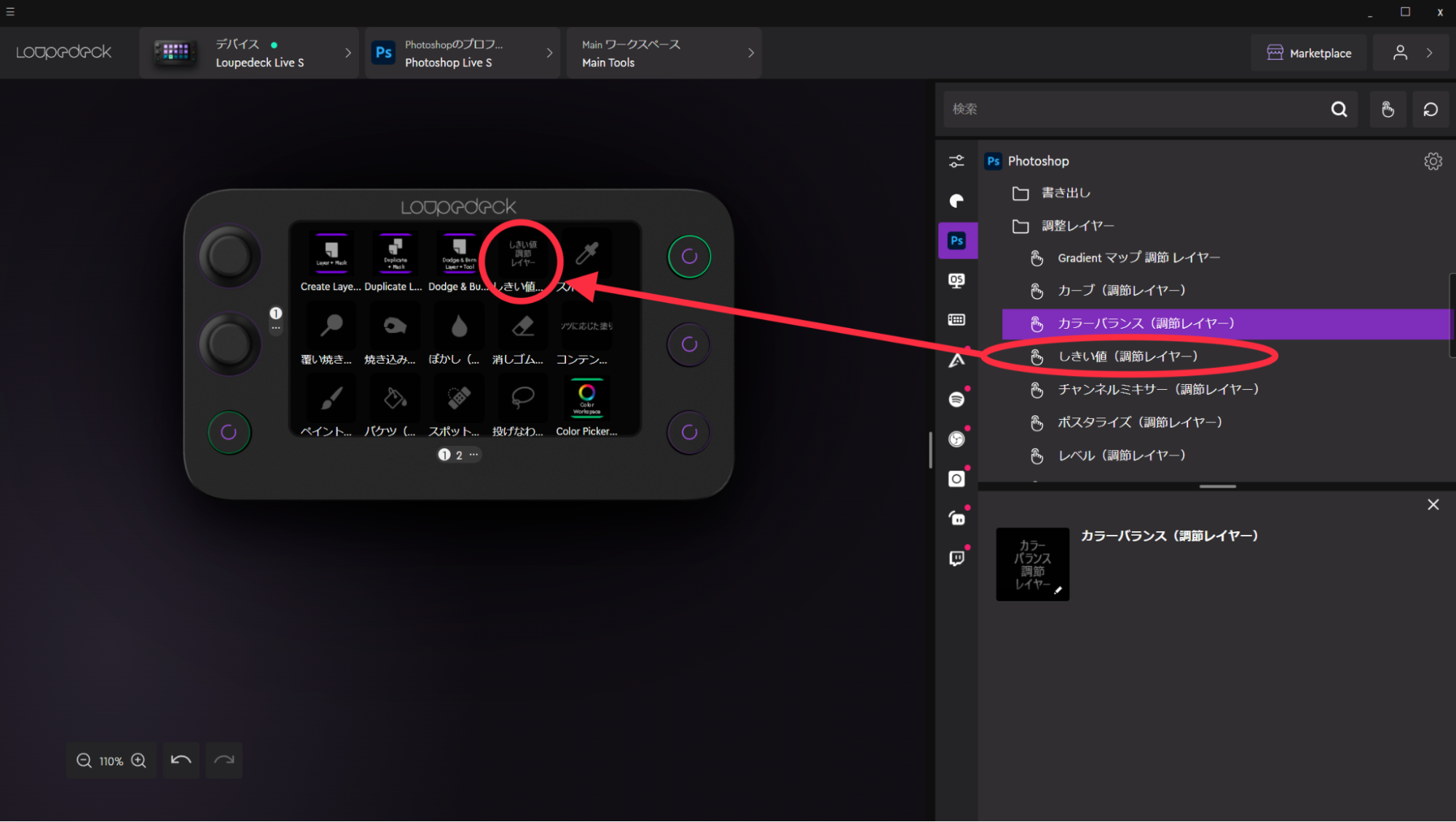Select the OBS plugin sidebar icon

956,439
